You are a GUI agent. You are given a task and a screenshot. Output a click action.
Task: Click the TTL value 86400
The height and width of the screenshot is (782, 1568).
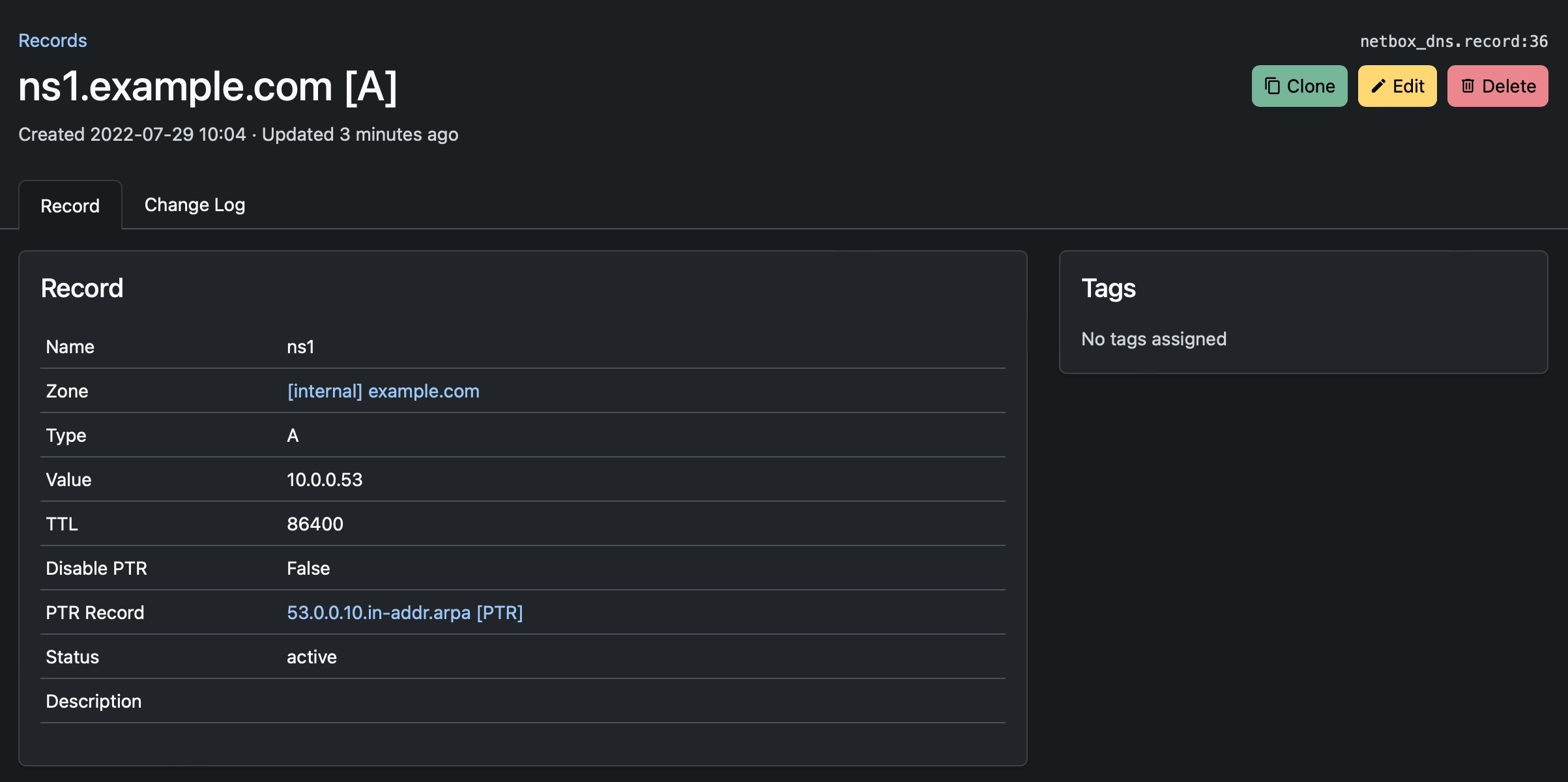coord(315,524)
